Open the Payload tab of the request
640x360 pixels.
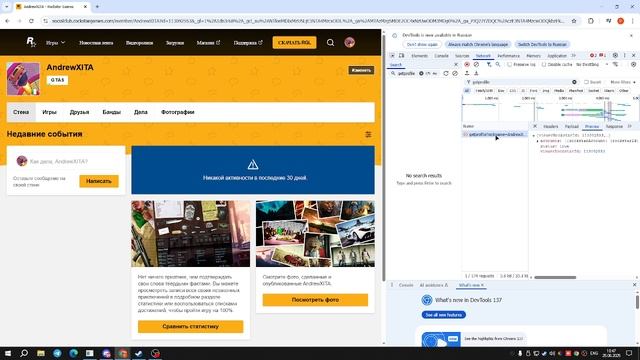coord(571,127)
